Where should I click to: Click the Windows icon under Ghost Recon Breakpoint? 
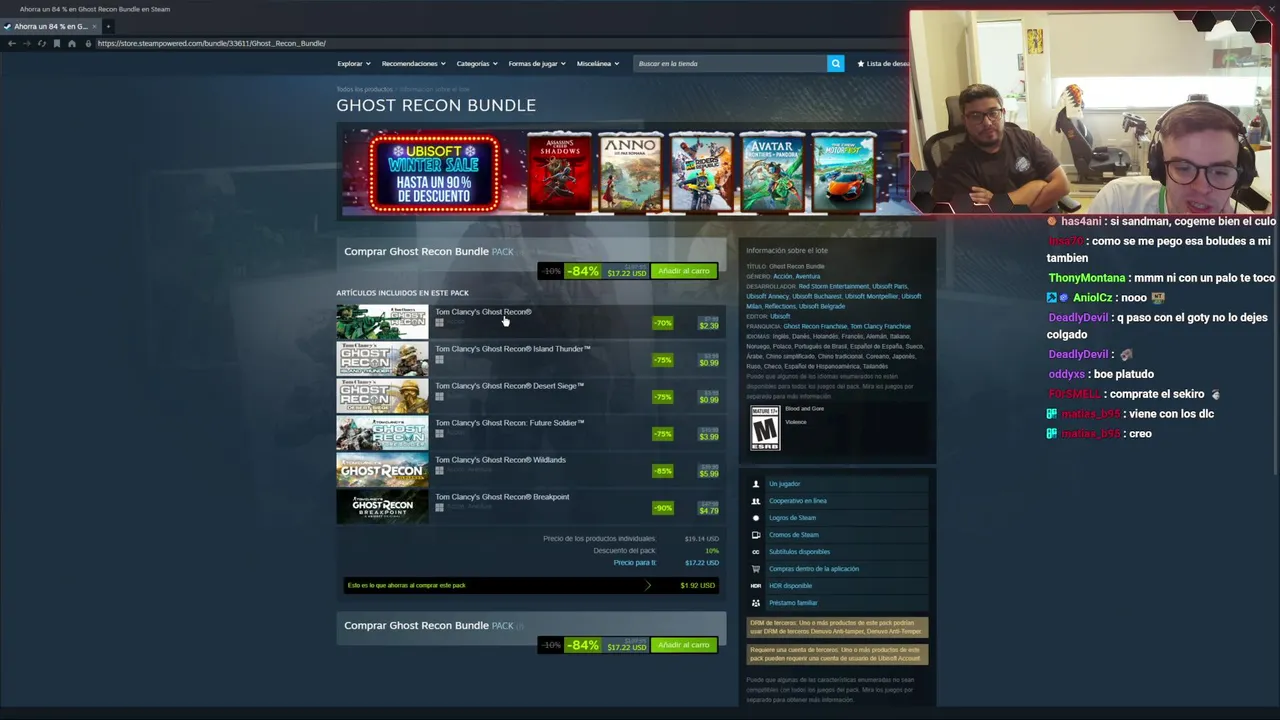(439, 508)
